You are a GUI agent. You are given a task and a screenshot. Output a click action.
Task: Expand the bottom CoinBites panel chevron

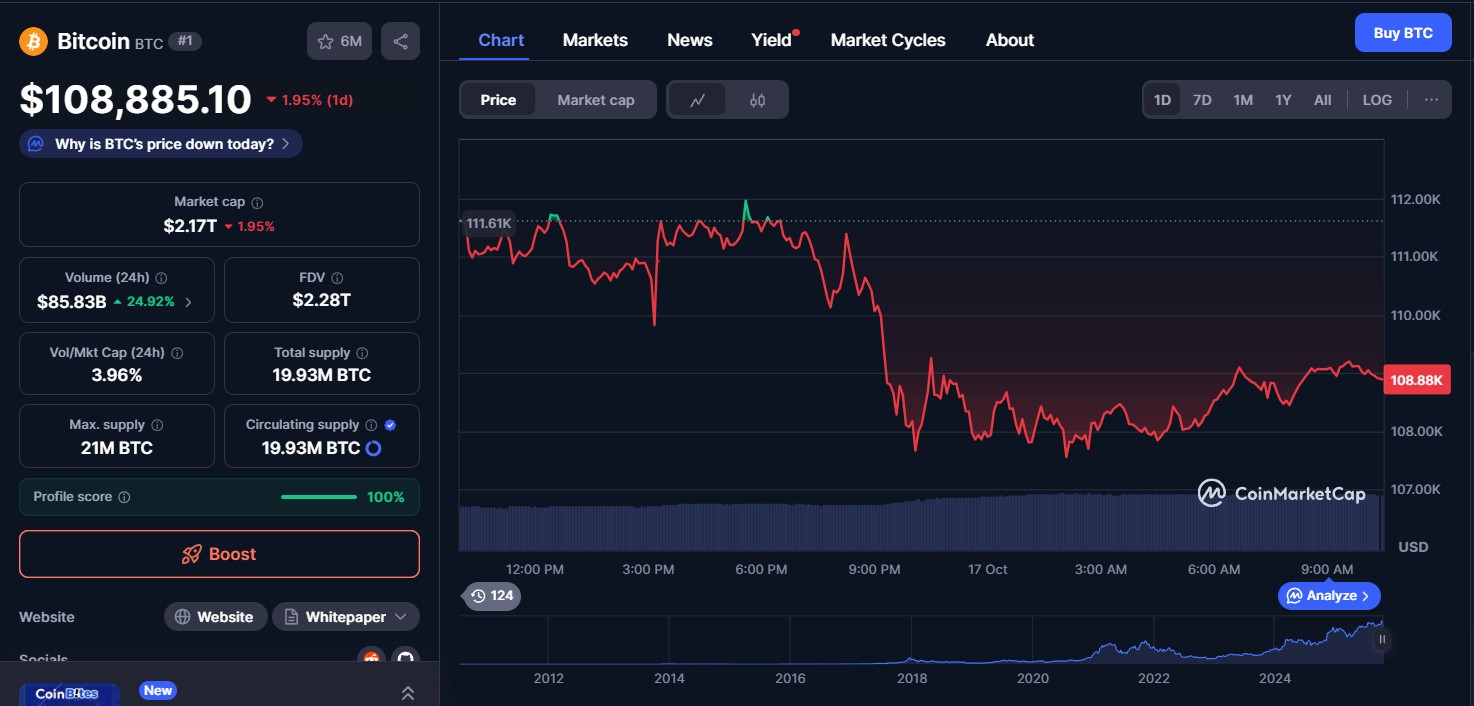tap(407, 692)
